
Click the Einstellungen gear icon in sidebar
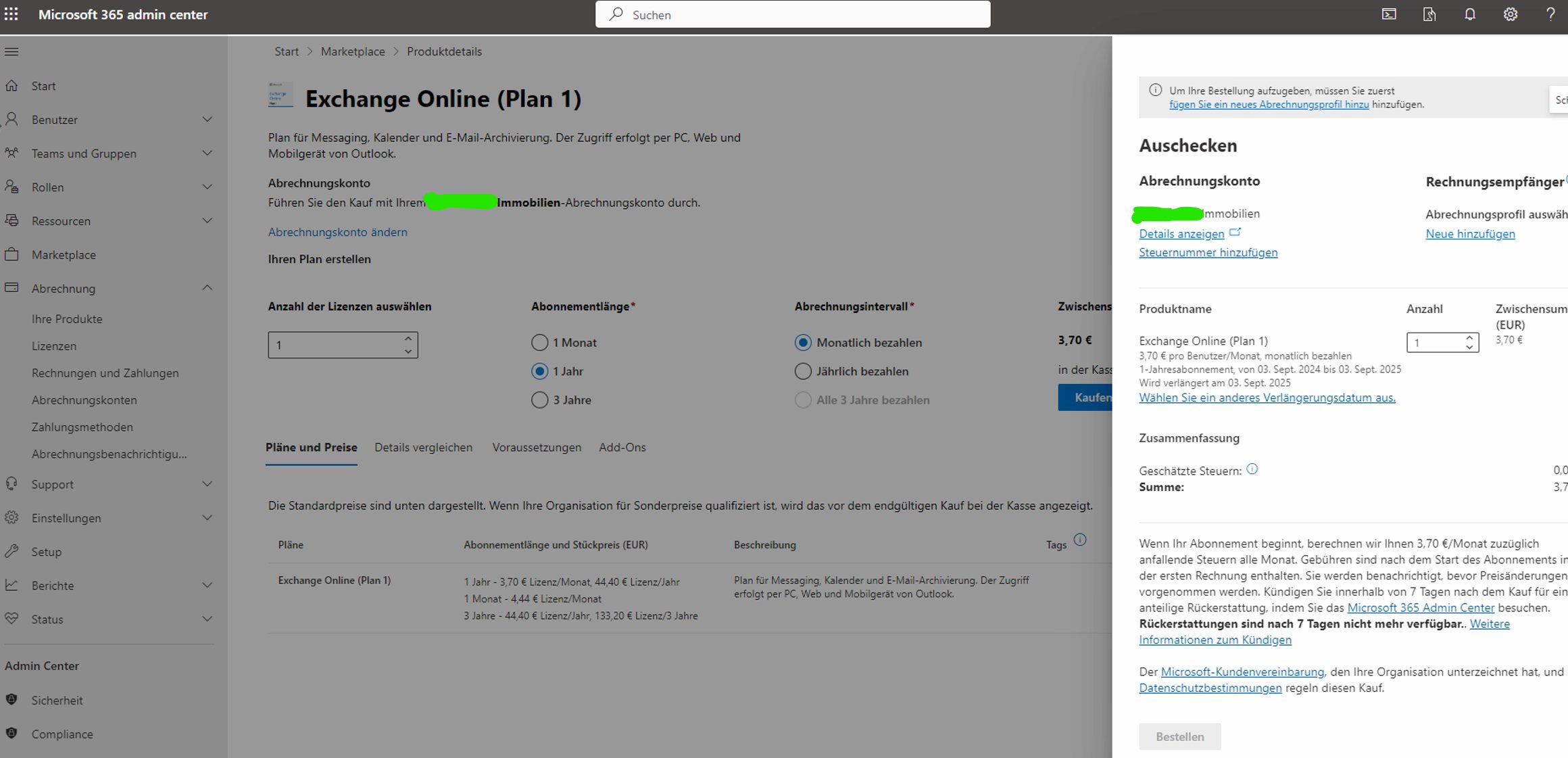pos(11,518)
